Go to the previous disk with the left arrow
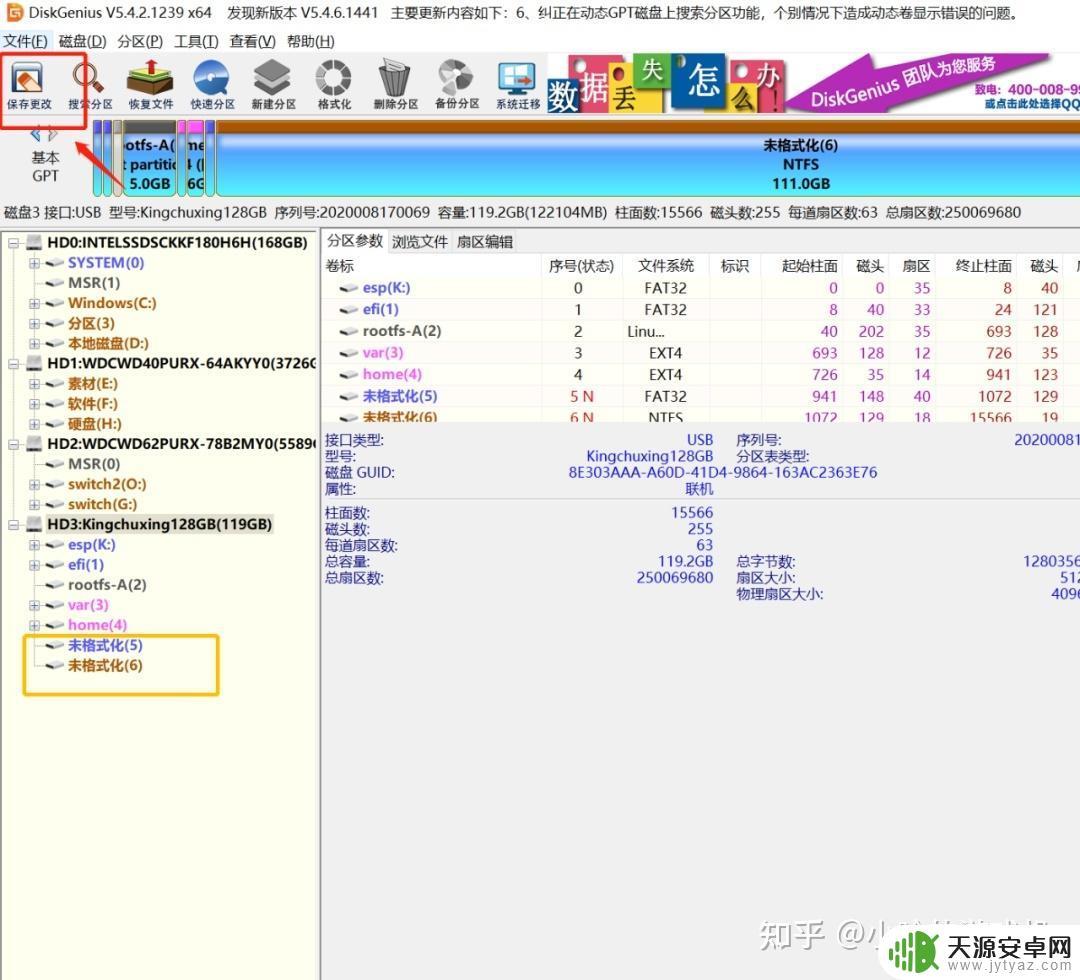 coord(36,134)
